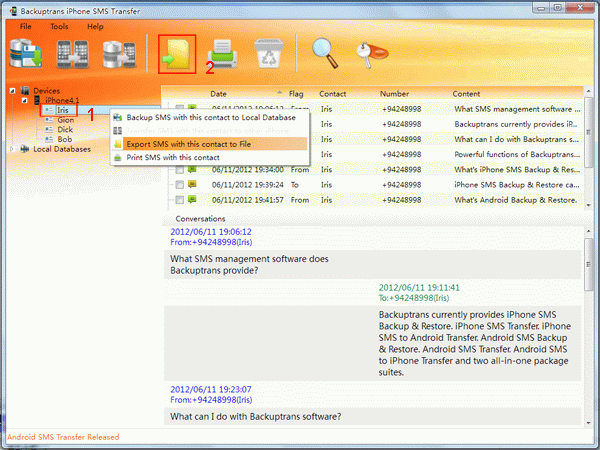Click message icon on the 19:41:57 row

click(x=192, y=199)
